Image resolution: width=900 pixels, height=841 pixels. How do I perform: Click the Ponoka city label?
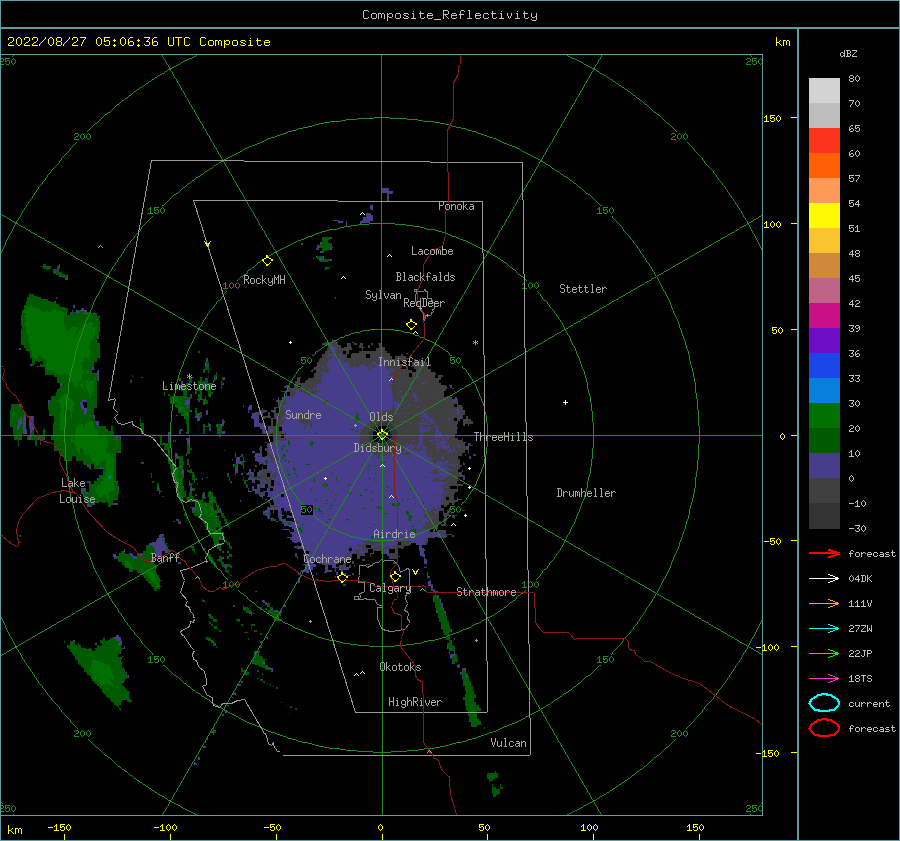coord(456,206)
